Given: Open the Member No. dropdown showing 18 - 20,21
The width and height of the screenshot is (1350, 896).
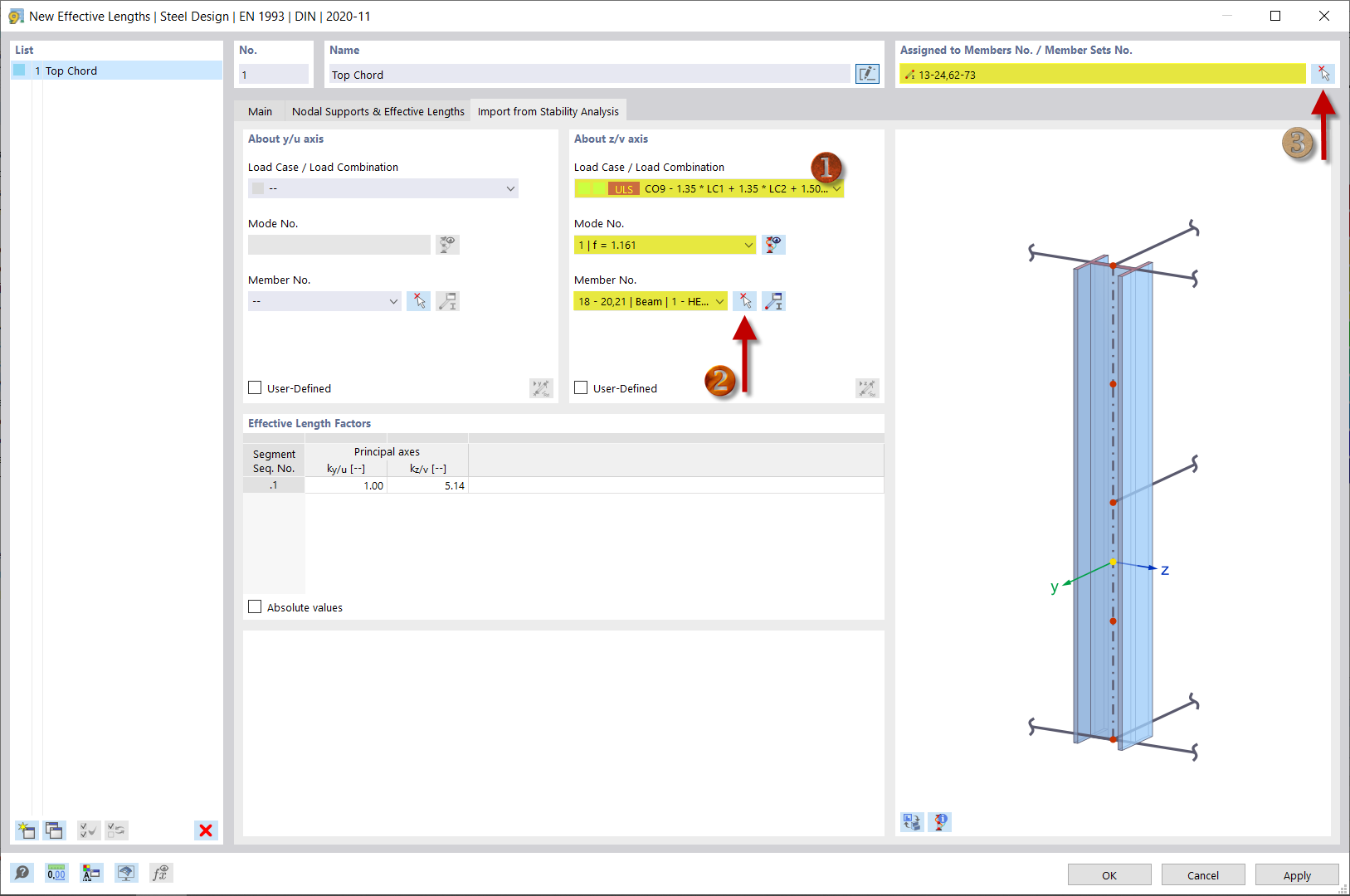Looking at the screenshot, I should coord(719,301).
